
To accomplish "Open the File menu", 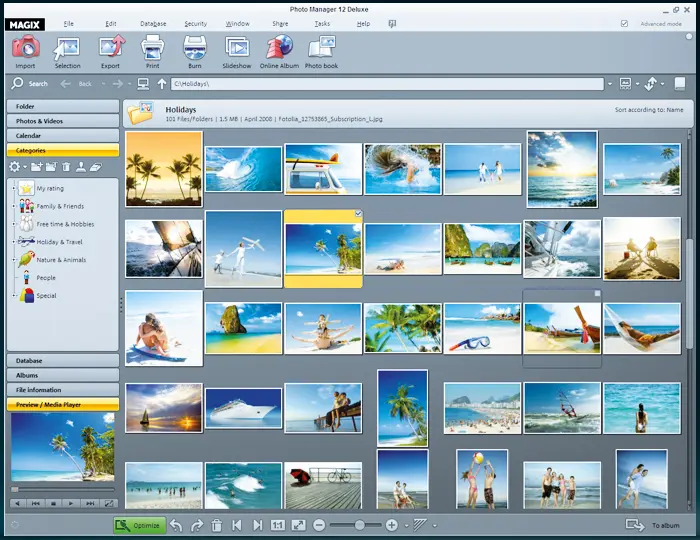I will (68, 24).
